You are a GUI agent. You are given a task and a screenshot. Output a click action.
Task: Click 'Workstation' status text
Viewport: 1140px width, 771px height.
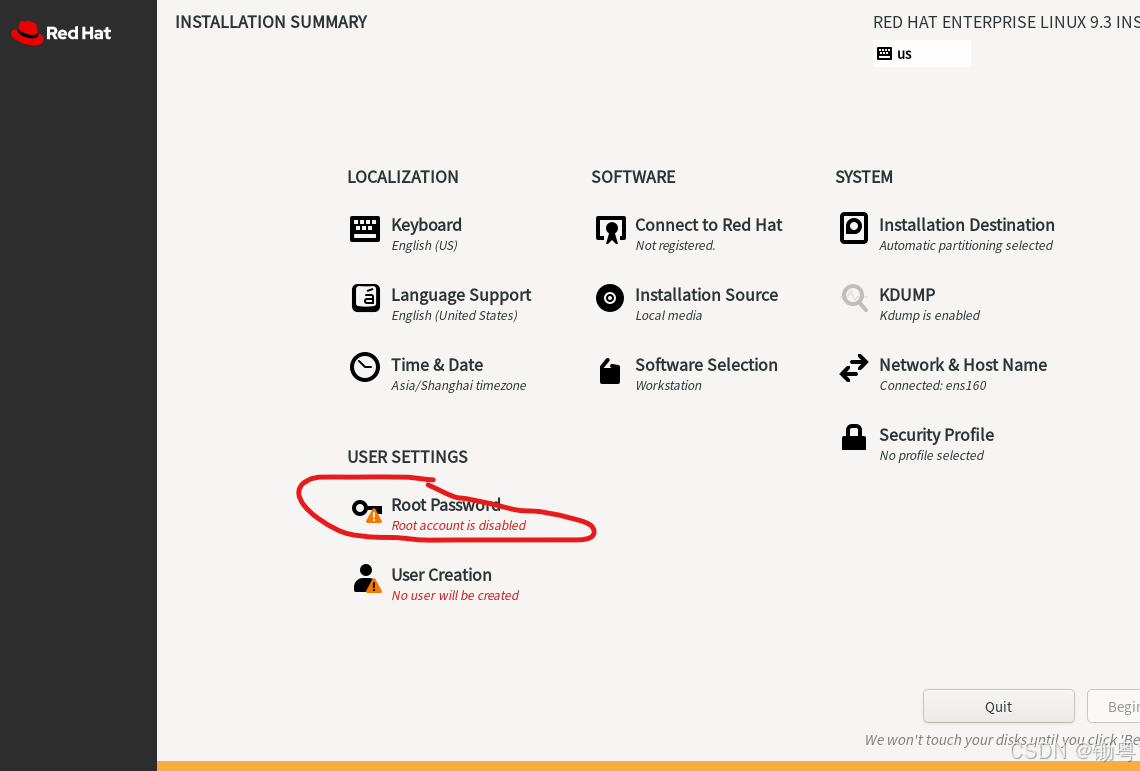(x=669, y=386)
